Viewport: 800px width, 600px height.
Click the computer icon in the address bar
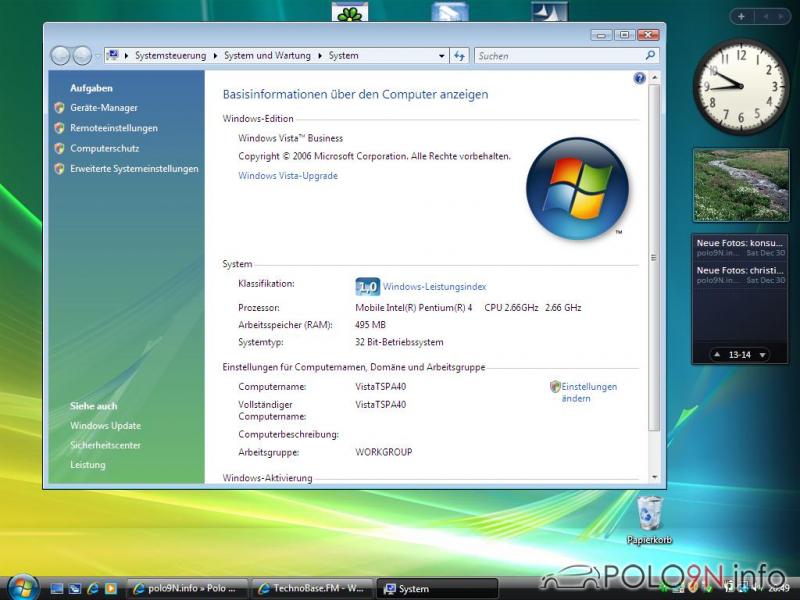click(113, 55)
